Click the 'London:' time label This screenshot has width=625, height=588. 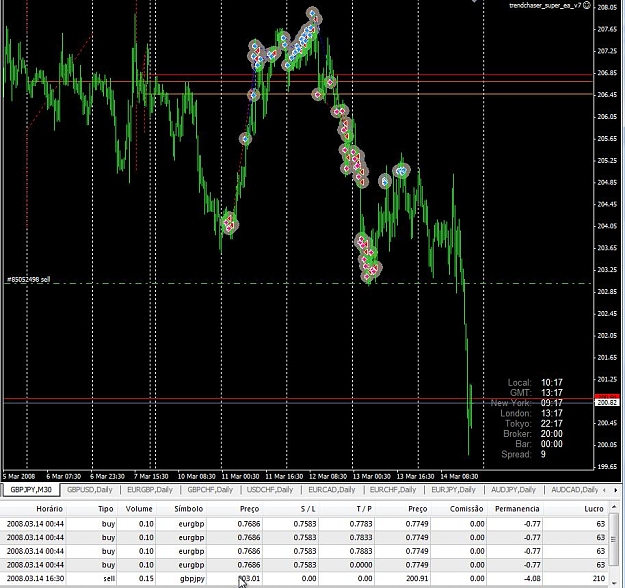pos(516,413)
